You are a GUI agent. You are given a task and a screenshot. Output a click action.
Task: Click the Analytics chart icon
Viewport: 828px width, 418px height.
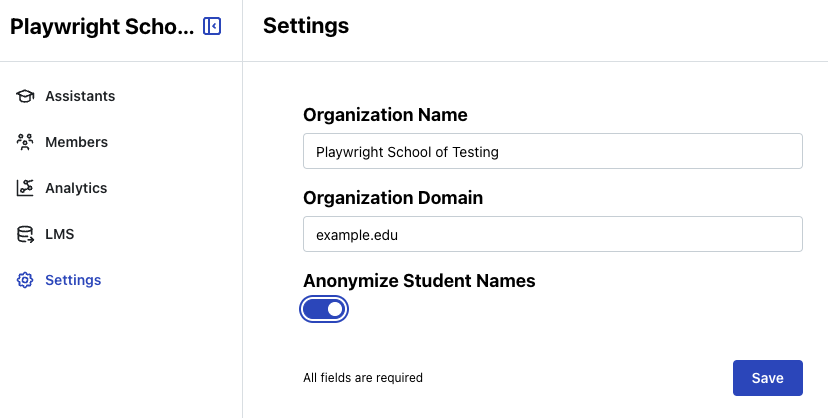point(25,188)
